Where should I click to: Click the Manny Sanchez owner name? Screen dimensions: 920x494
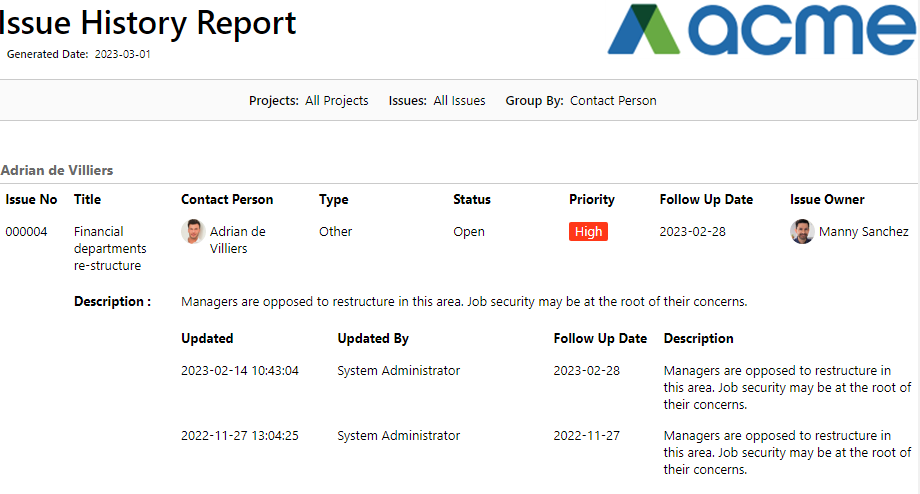863,232
